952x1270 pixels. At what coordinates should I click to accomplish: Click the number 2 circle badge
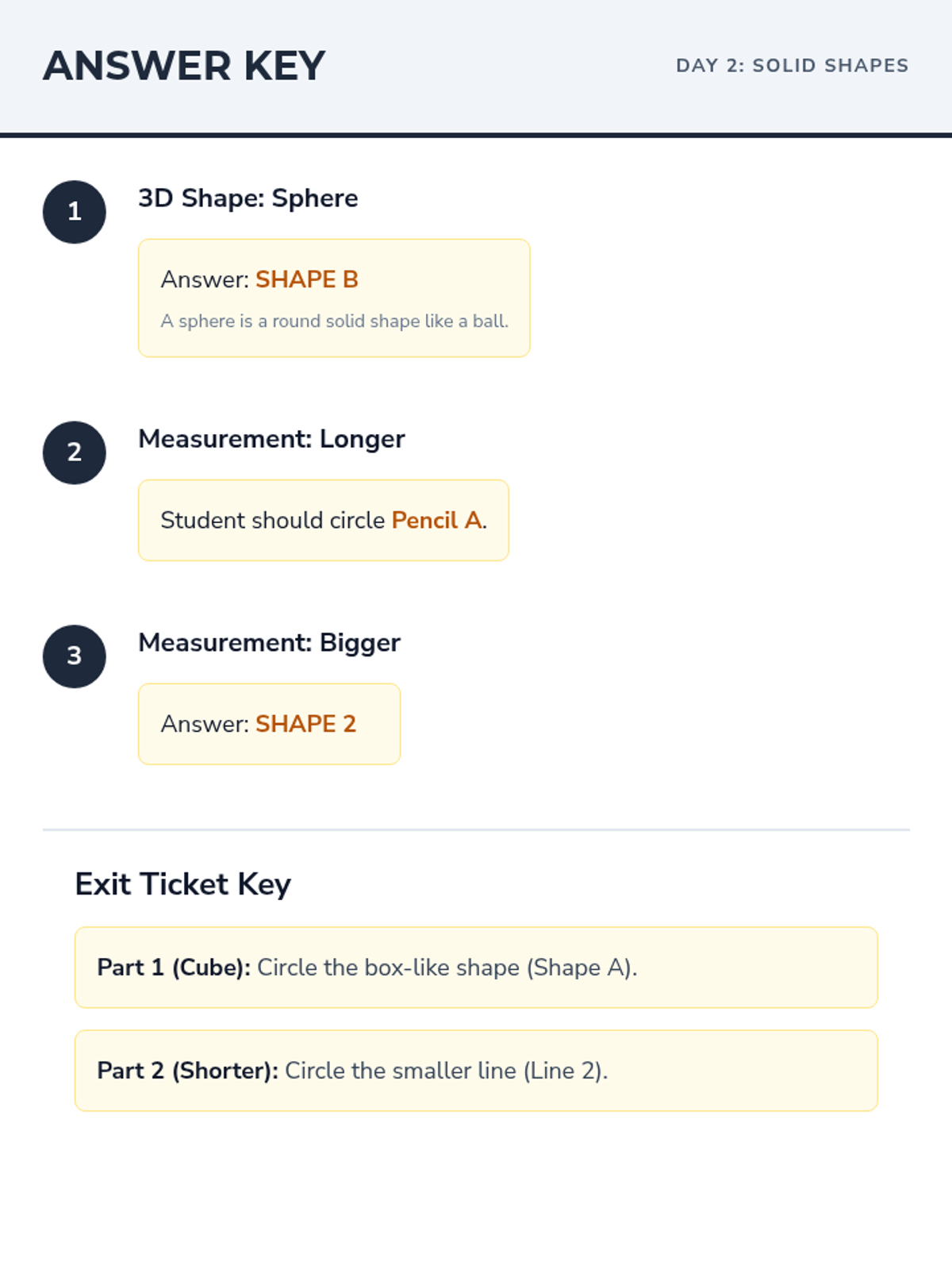pyautogui.click(x=75, y=452)
